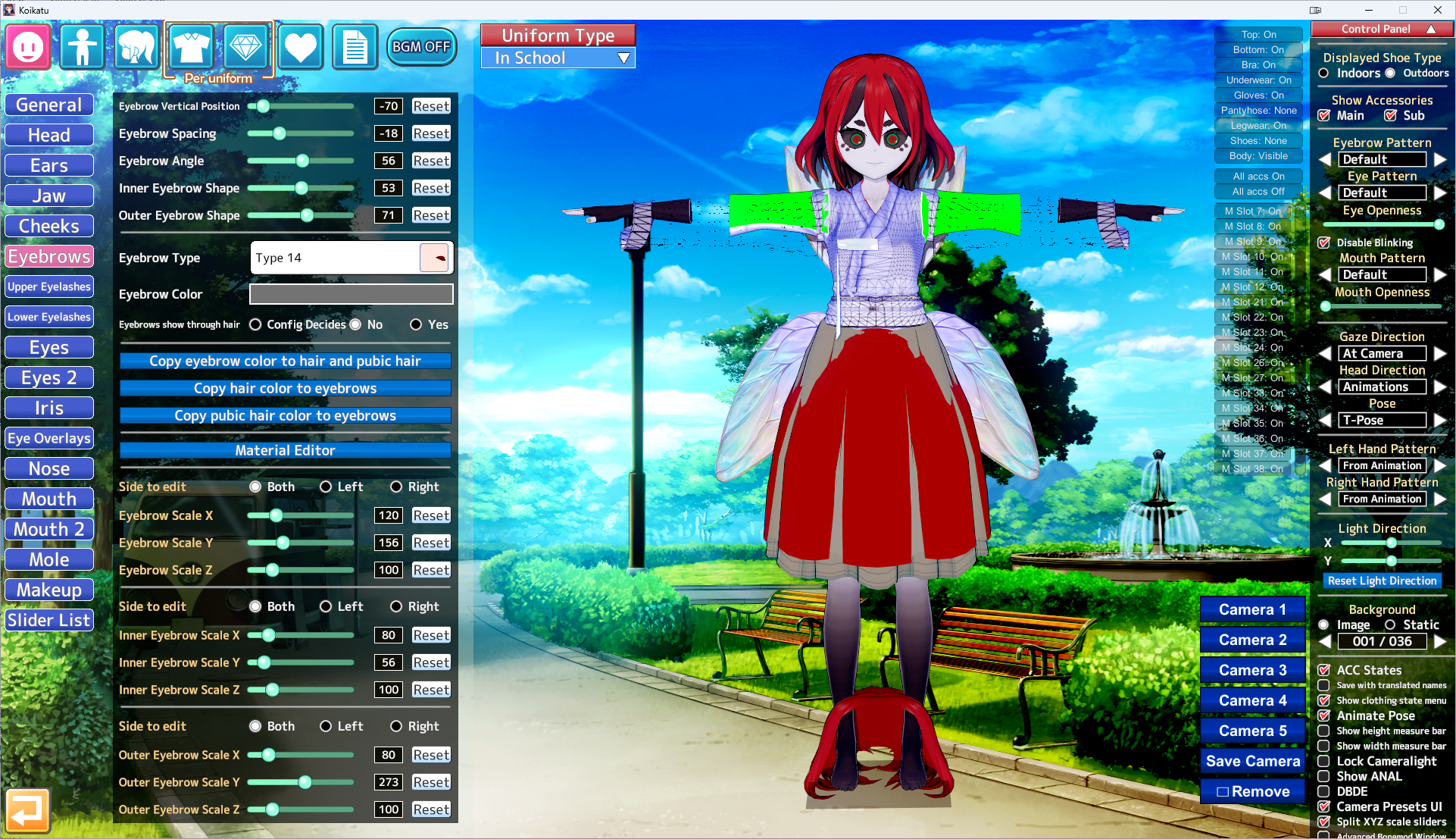Open the Hair category icon

coord(136,47)
